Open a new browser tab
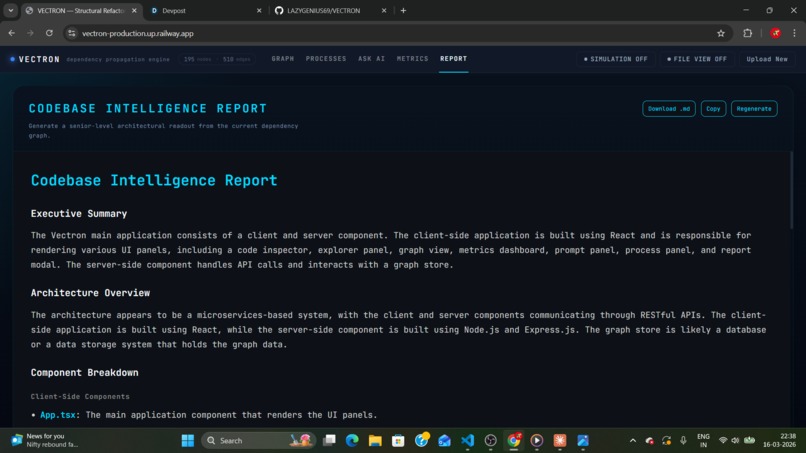The width and height of the screenshot is (806, 453). click(x=404, y=10)
